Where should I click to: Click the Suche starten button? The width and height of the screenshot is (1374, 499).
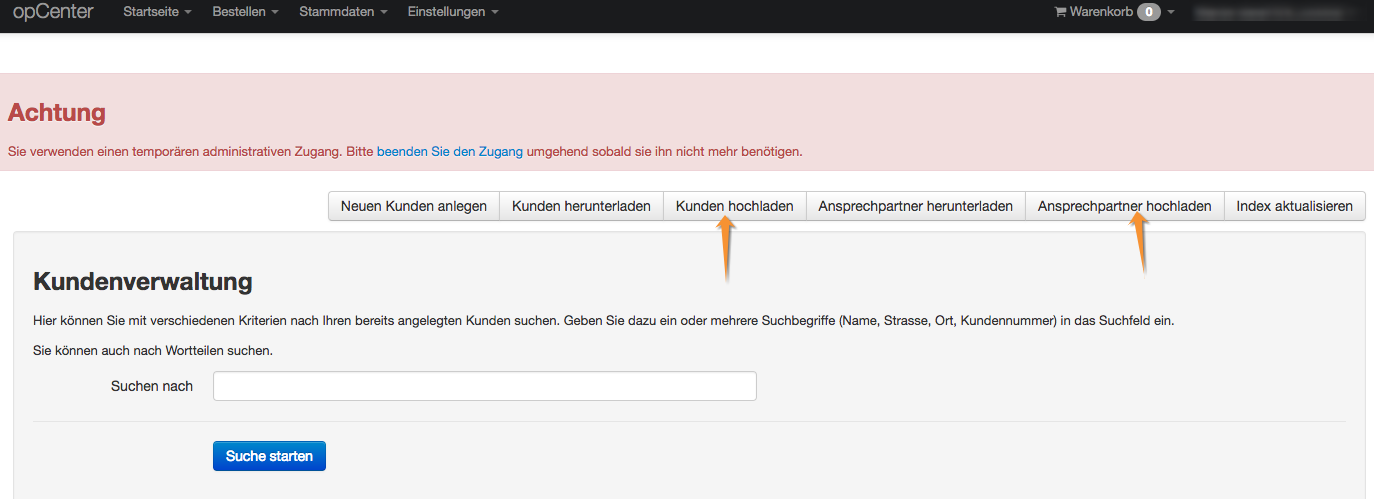[x=269, y=456]
